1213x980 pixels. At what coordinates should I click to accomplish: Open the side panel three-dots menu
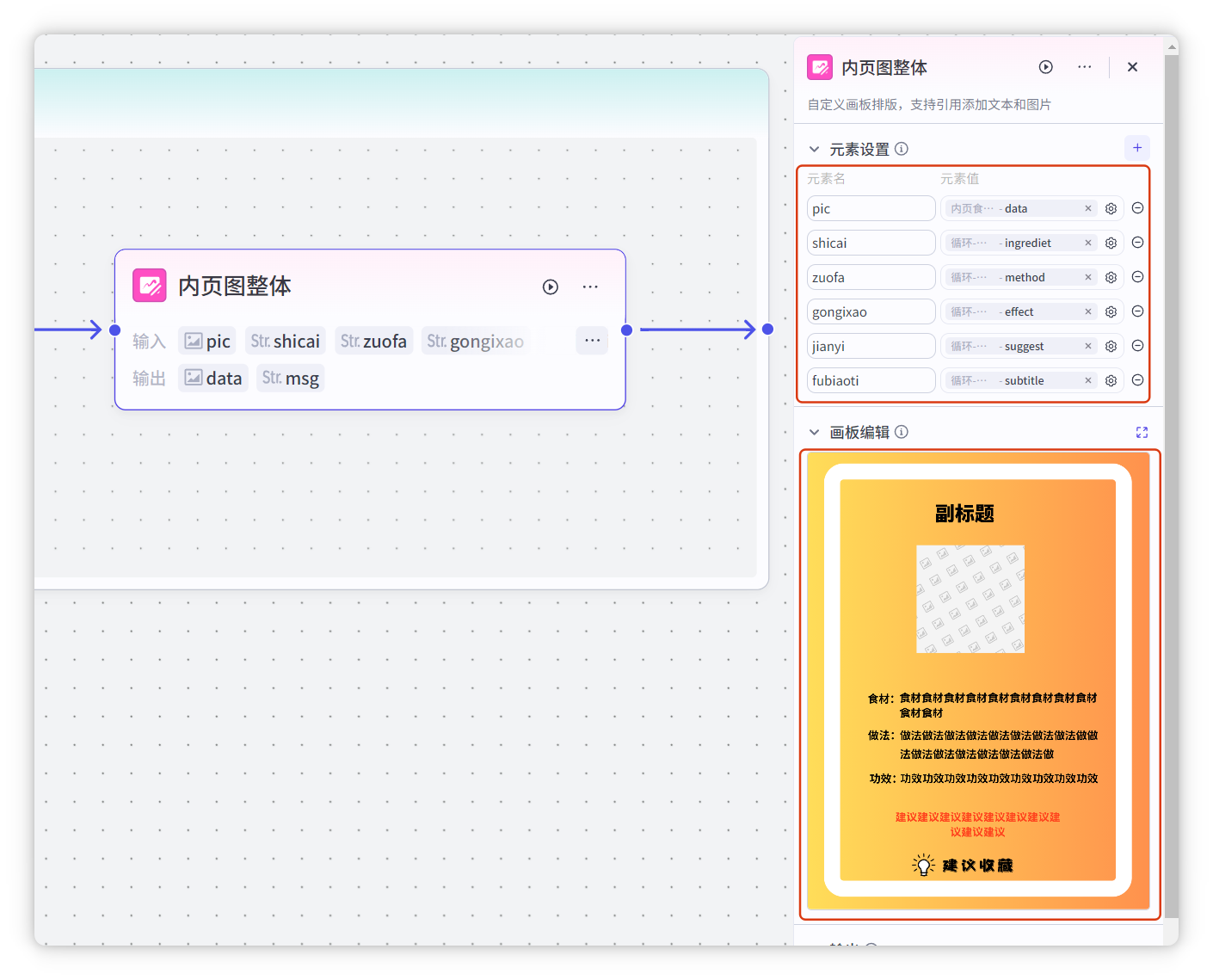pos(1085,67)
